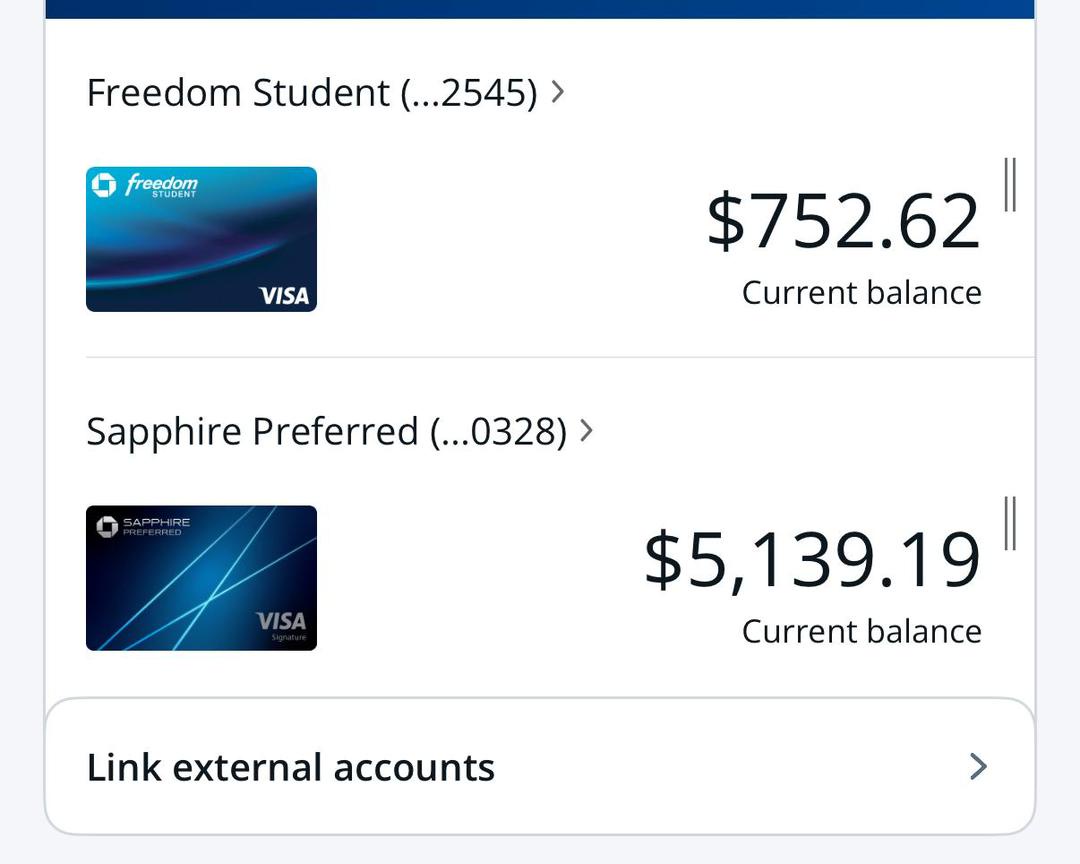This screenshot has height=864, width=1080.
Task: Click the chevron beside Freedom Student (...2545)
Action: coord(558,92)
